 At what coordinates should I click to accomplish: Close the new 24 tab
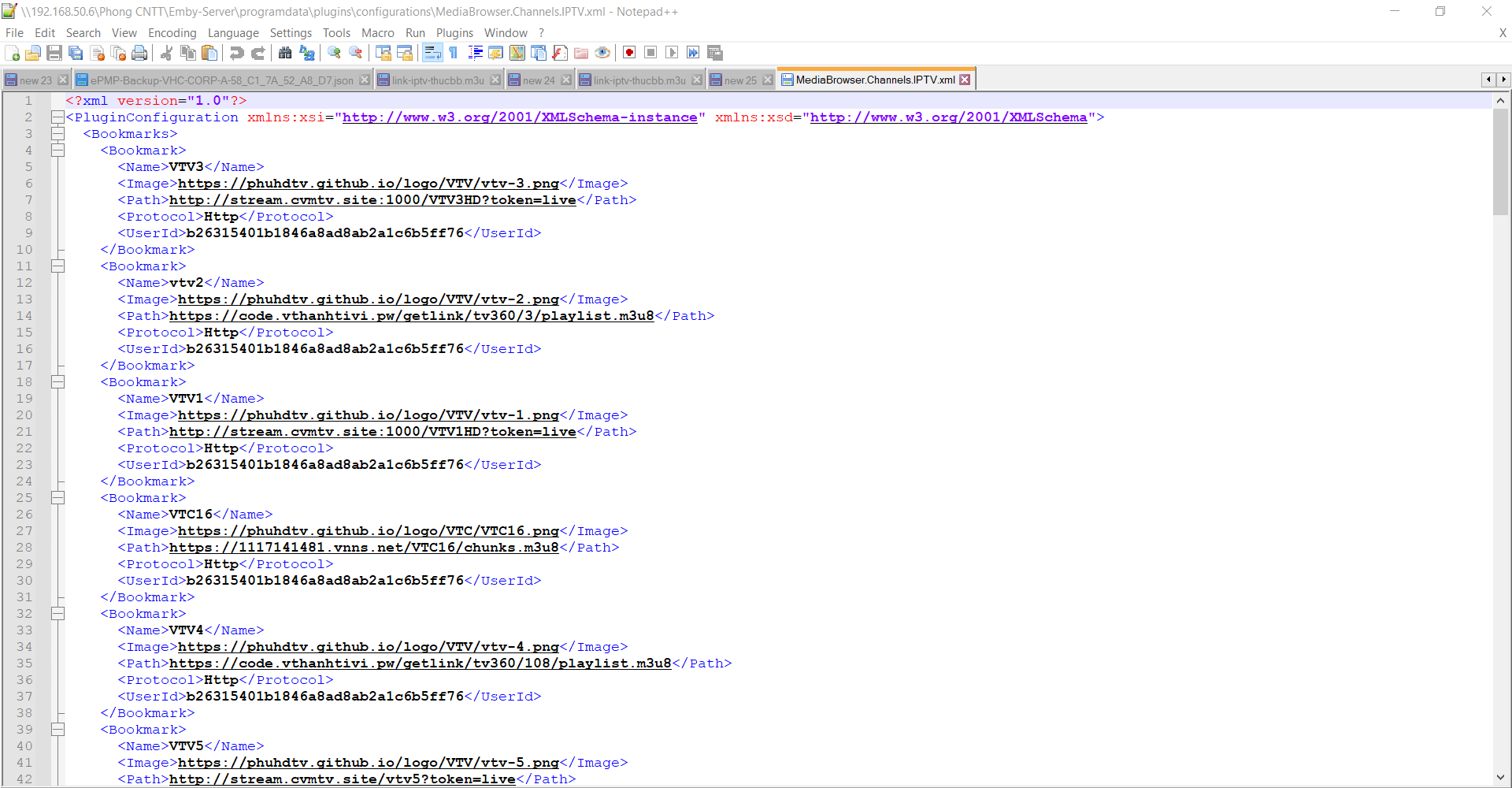pyautogui.click(x=566, y=80)
